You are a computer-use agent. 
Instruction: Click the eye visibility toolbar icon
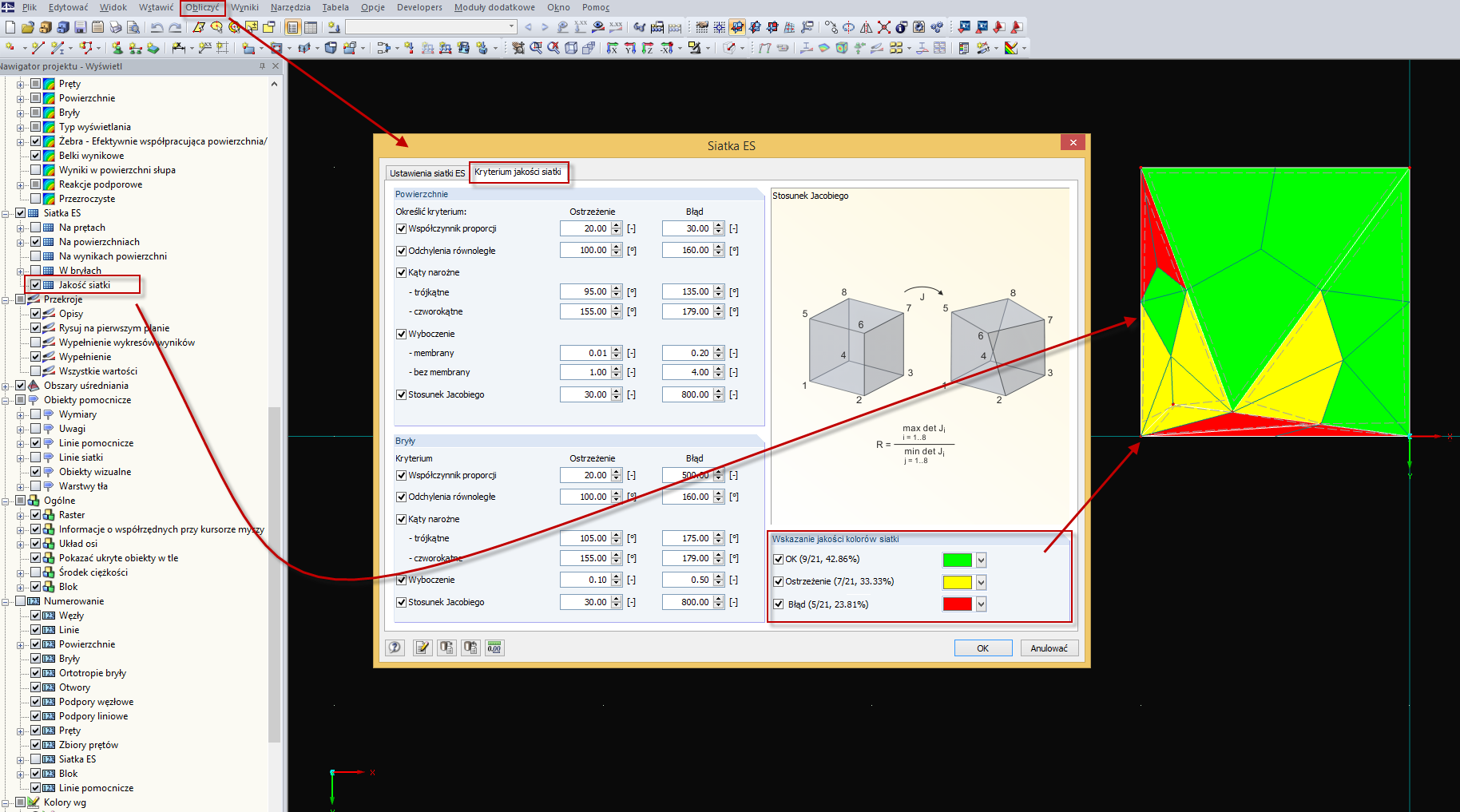598,27
